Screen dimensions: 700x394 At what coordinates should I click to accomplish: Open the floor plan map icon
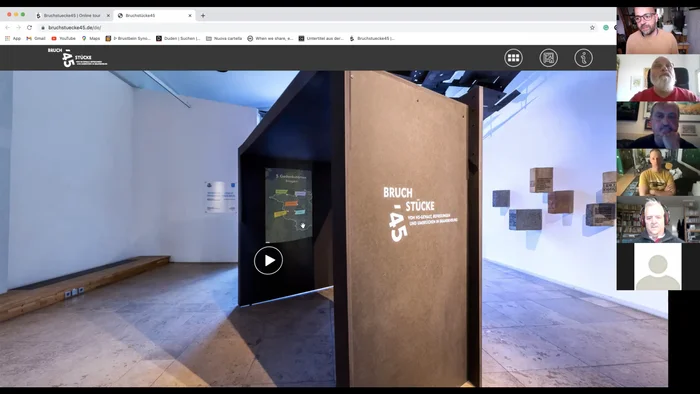click(548, 58)
